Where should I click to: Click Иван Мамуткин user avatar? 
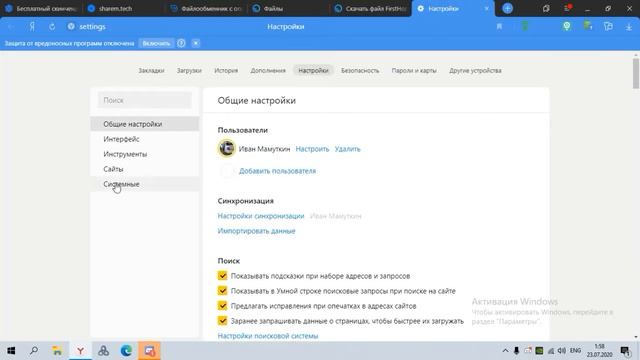[x=227, y=148]
